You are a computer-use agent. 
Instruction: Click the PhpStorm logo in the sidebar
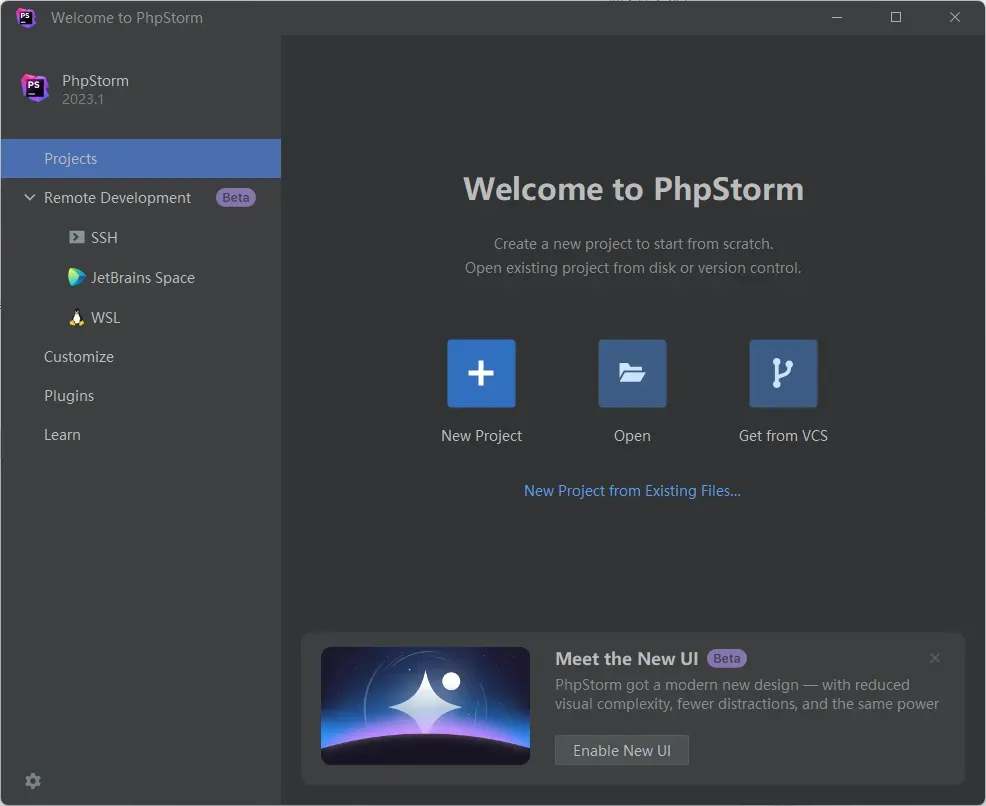(x=35, y=88)
